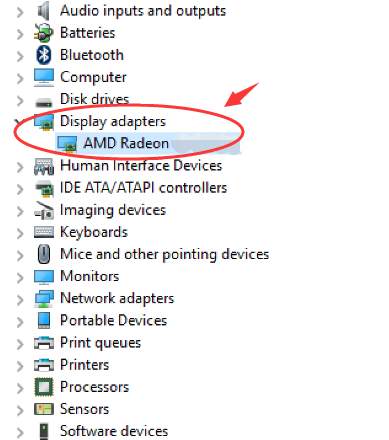Viewport: 389px width, 440px height.
Task: Expand the Disk drives node
Action: click(20, 101)
